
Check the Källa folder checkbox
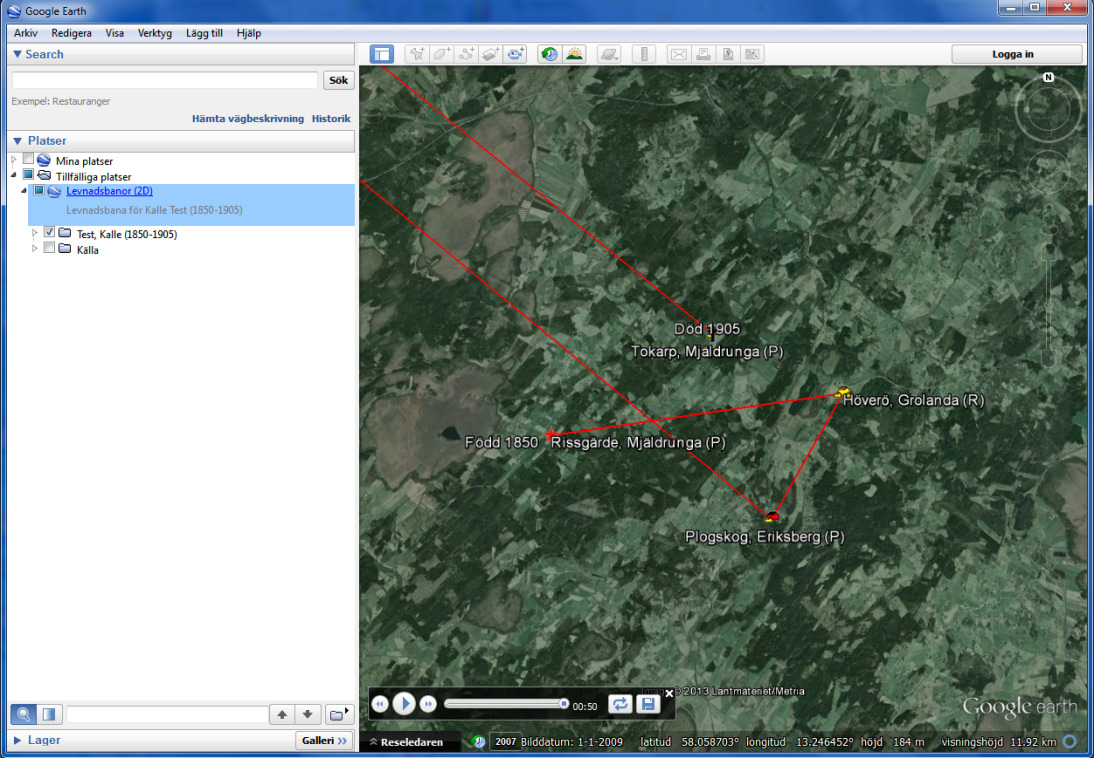coord(49,248)
